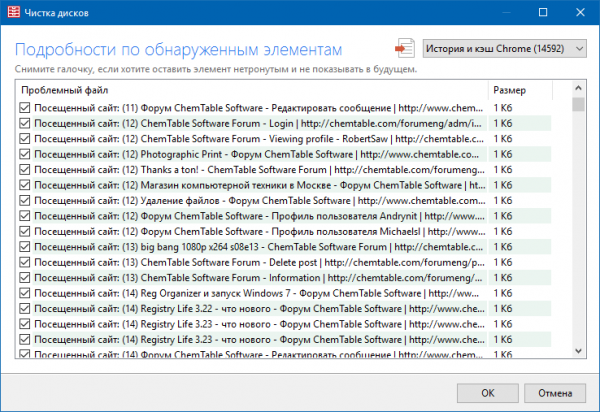Open the 'История и кэш Chrome (14592)' dropdown

[x=504, y=49]
